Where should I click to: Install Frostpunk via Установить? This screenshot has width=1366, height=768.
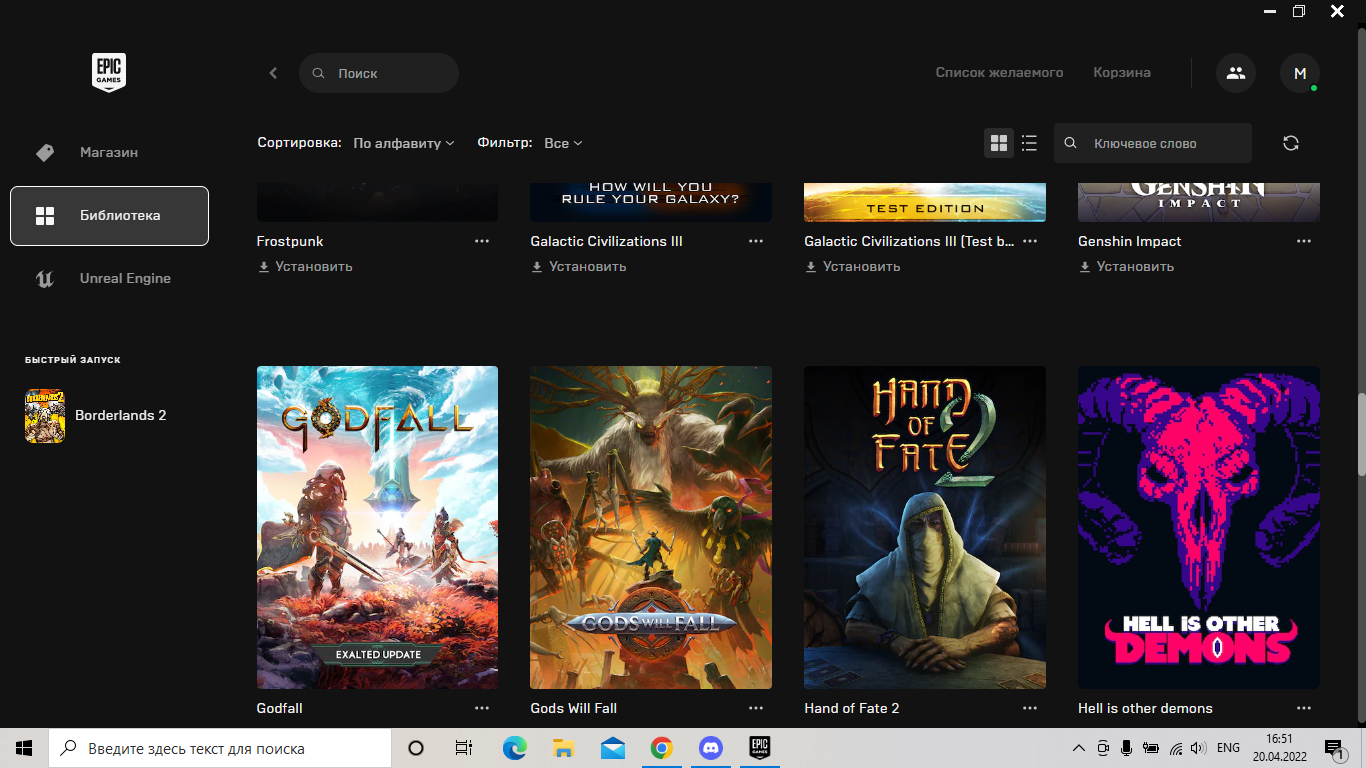tap(305, 267)
